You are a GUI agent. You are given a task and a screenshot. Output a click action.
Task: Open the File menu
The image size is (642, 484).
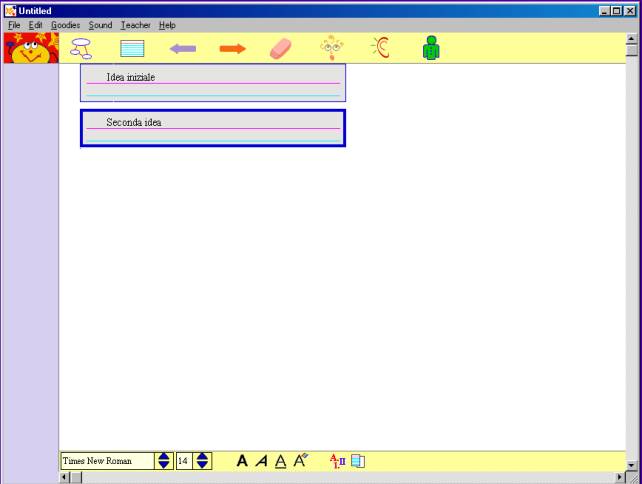click(14, 25)
